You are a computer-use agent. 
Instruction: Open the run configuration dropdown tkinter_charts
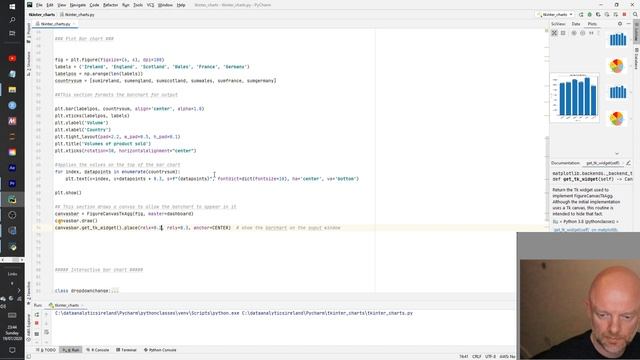[556, 15]
